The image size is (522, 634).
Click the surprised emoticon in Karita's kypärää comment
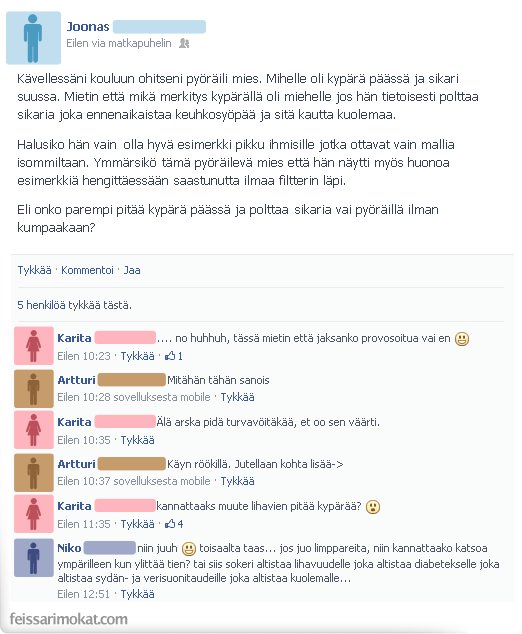point(372,507)
